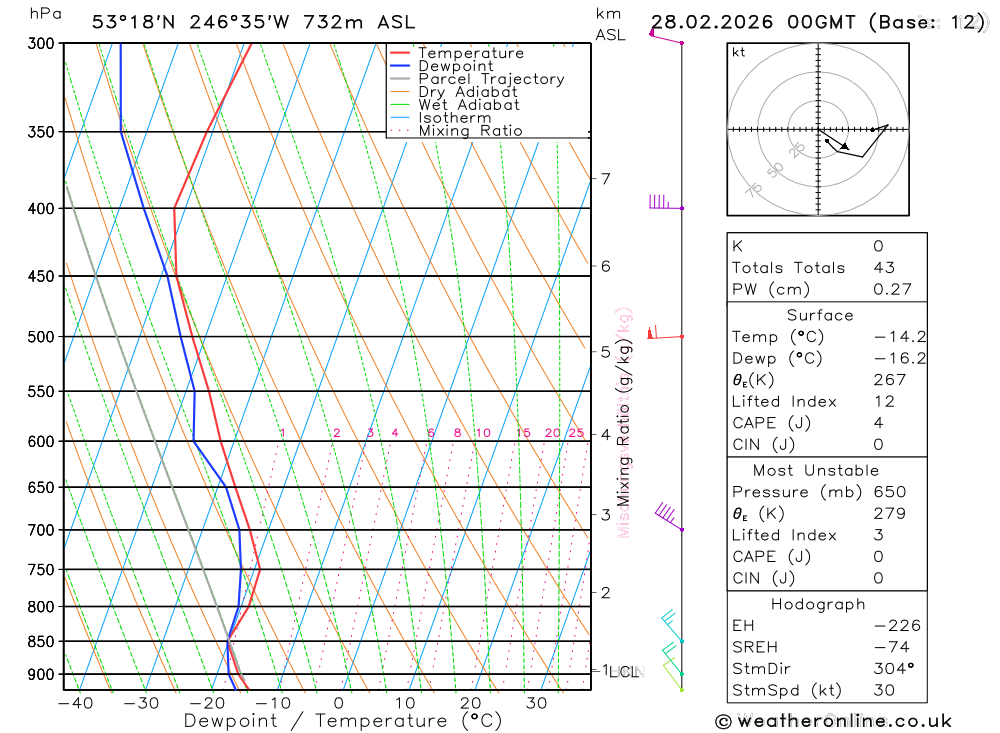Click the Parcel Trajectory legend entry
The image size is (1000, 733).
coord(477,79)
